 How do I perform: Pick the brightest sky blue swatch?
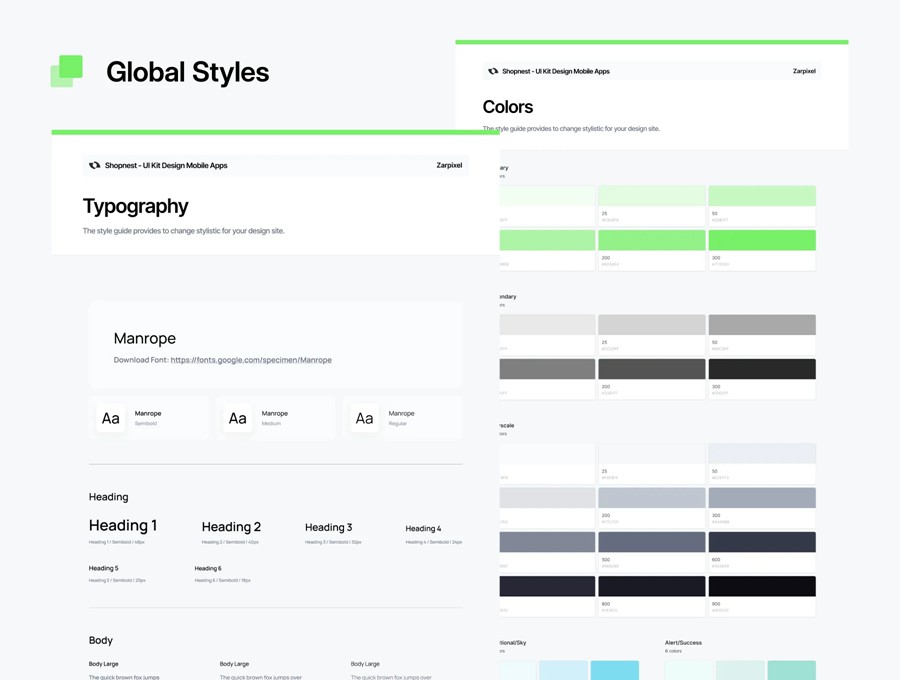coord(614,669)
